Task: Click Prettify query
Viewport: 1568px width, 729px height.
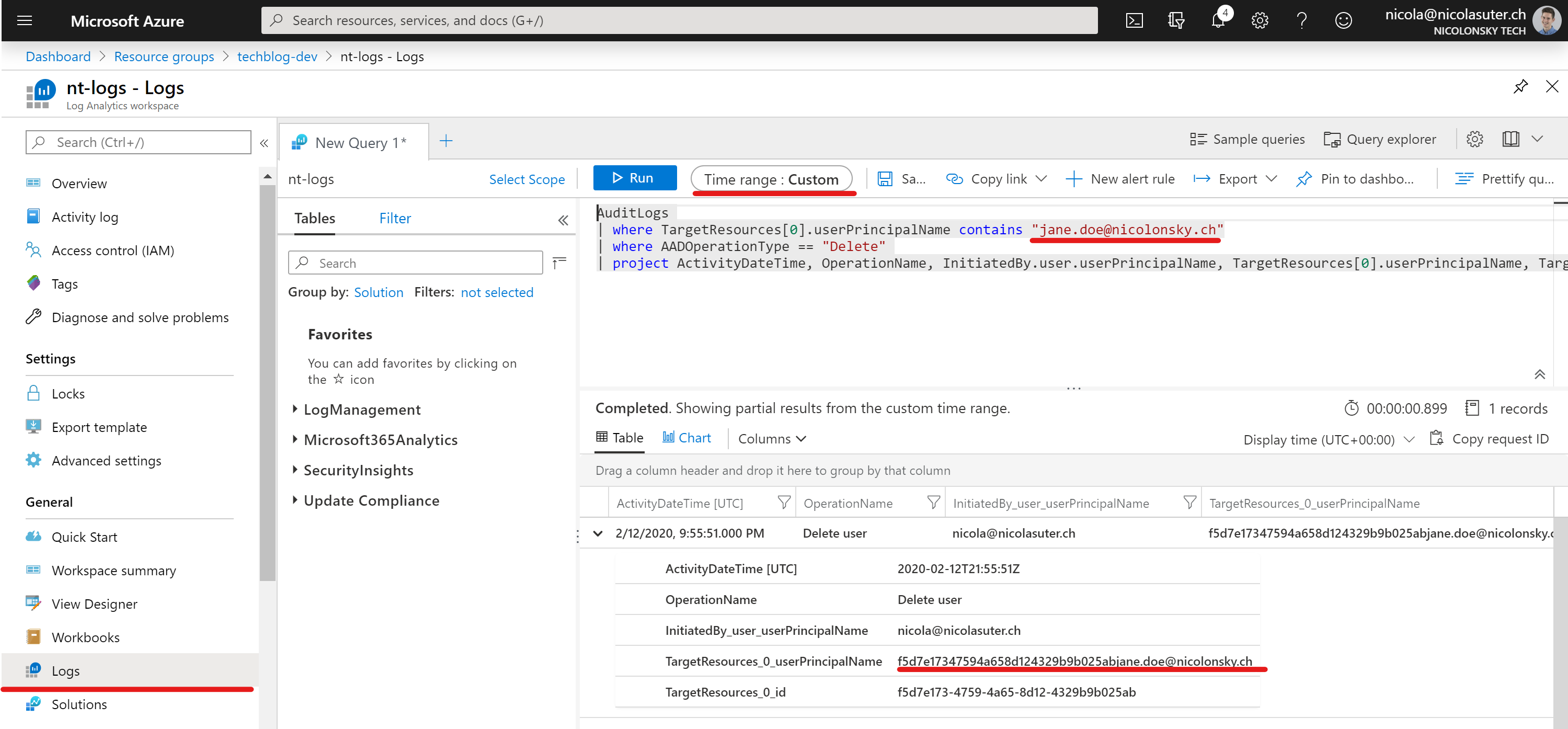Action: (1504, 179)
